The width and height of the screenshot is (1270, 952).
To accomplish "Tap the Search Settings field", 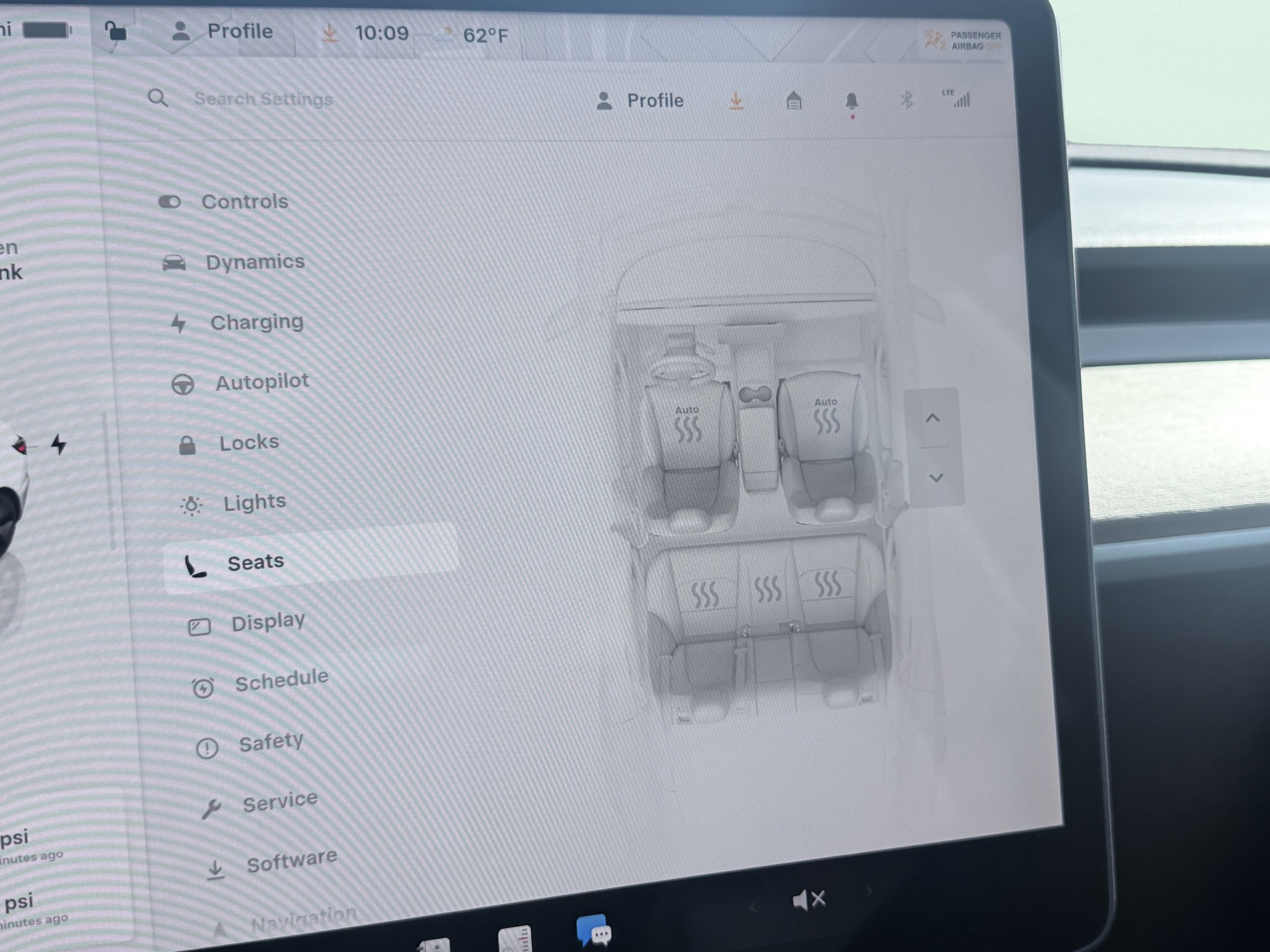I will [263, 100].
